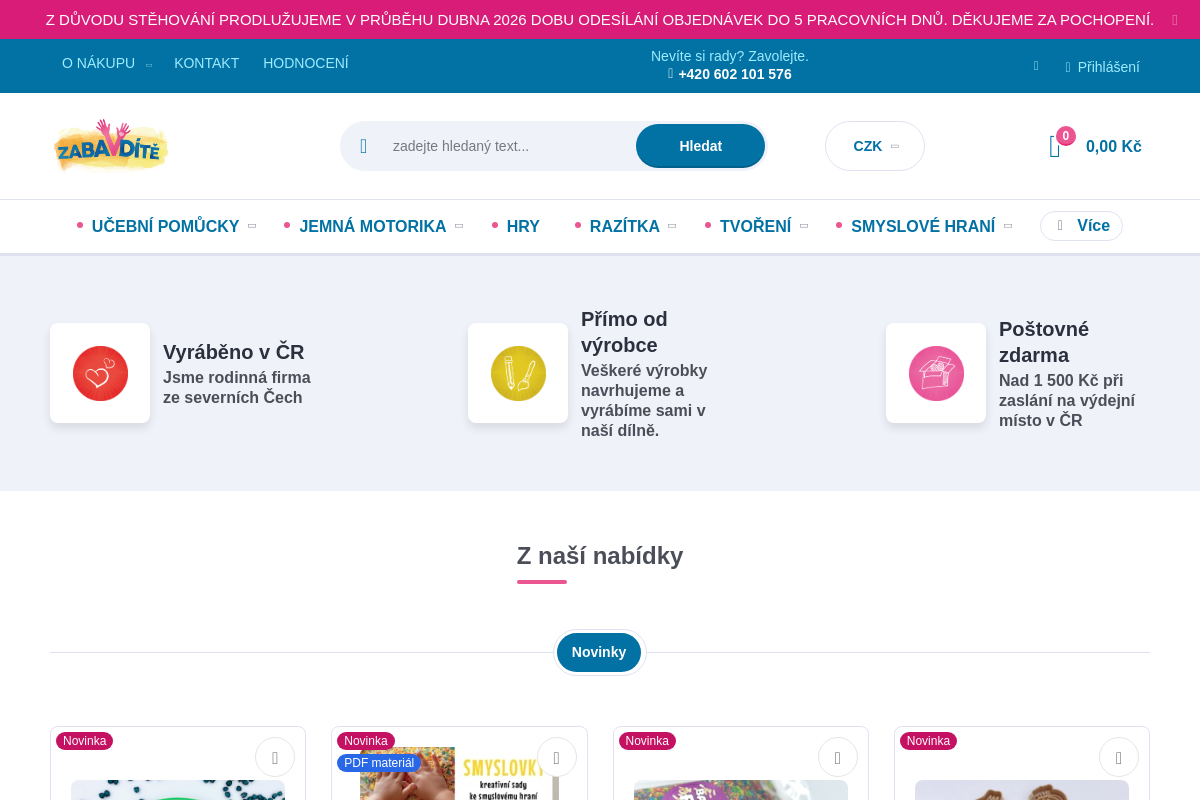Open the third Novinka product thumbnail
The image size is (1200, 800).
pos(741,790)
